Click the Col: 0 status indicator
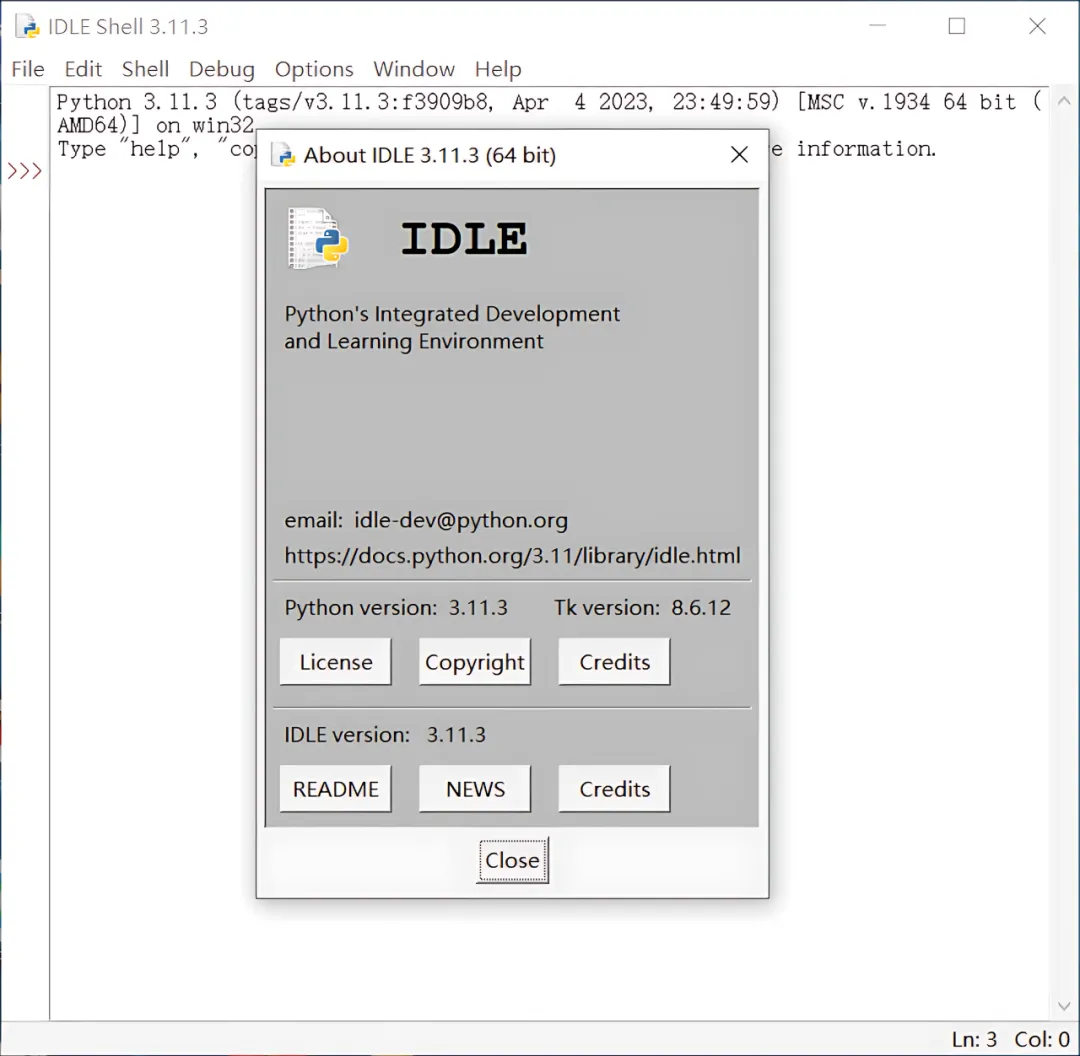Viewport: 1080px width, 1056px height. pyautogui.click(x=1041, y=1039)
